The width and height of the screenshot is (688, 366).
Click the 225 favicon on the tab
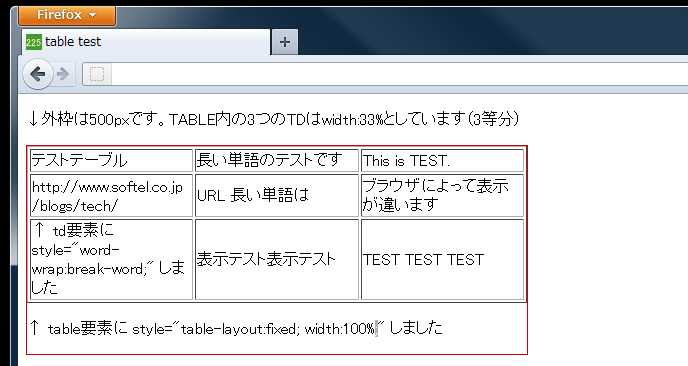[x=34, y=42]
